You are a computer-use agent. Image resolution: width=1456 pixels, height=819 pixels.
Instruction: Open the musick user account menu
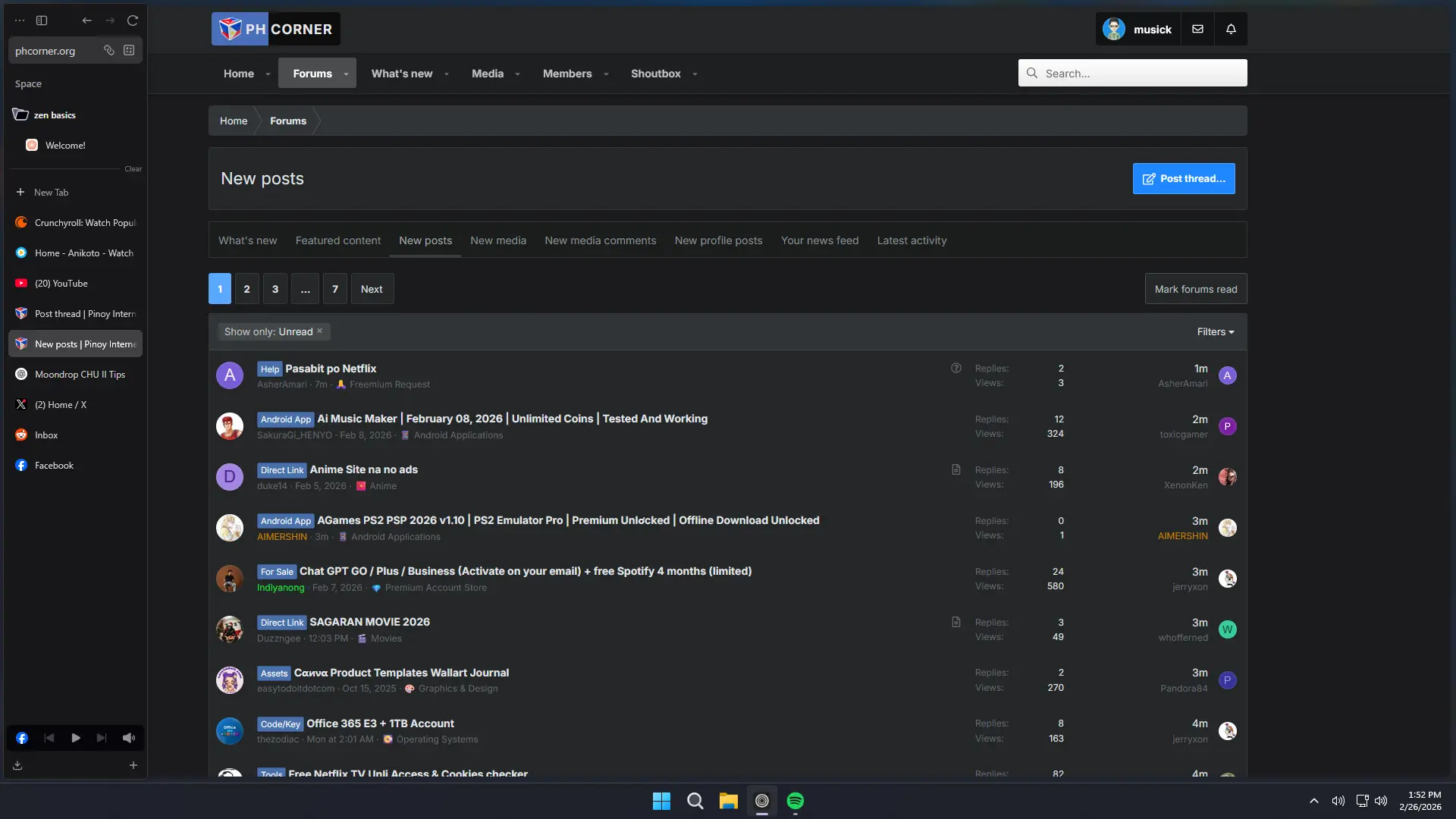[1137, 29]
